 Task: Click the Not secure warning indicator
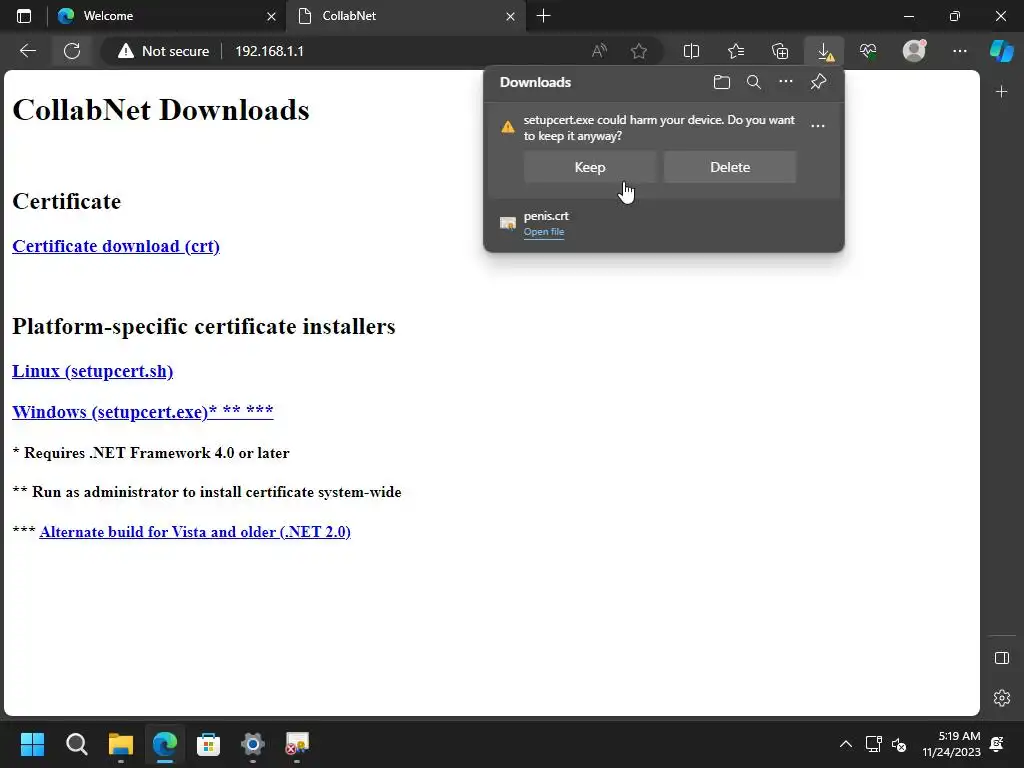pyautogui.click(x=163, y=51)
